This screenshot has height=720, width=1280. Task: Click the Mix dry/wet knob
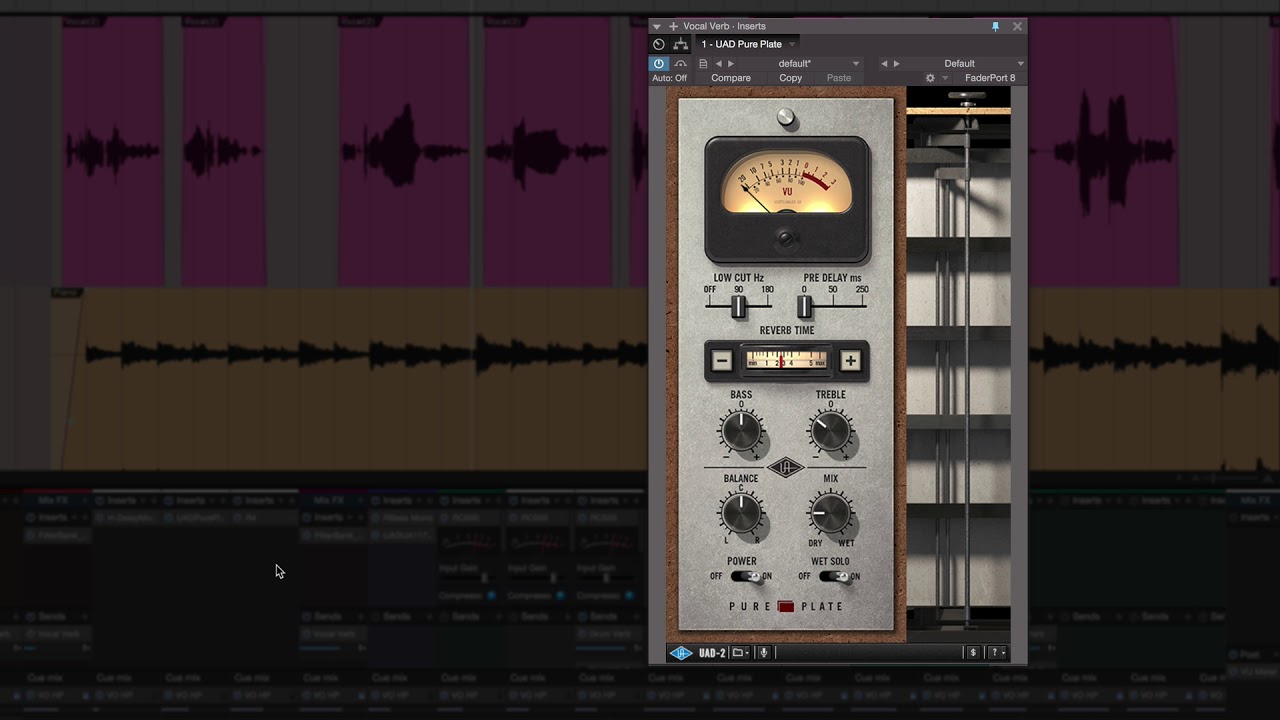tap(830, 514)
